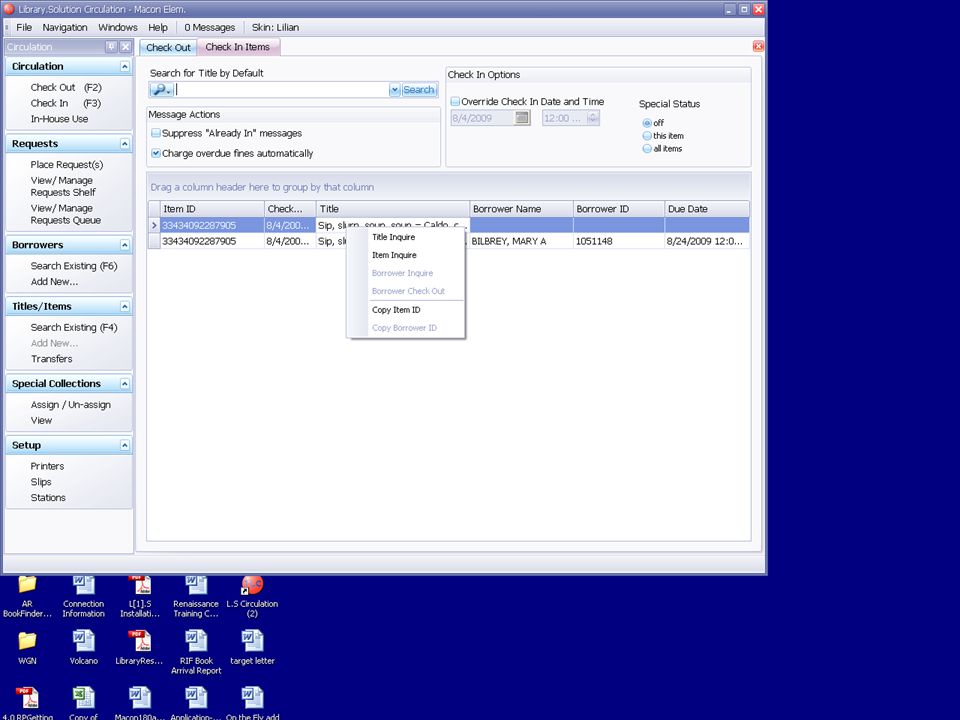Image resolution: width=960 pixels, height=720 pixels.
Task: Open the Connection Information desktop document
Action: (x=83, y=597)
